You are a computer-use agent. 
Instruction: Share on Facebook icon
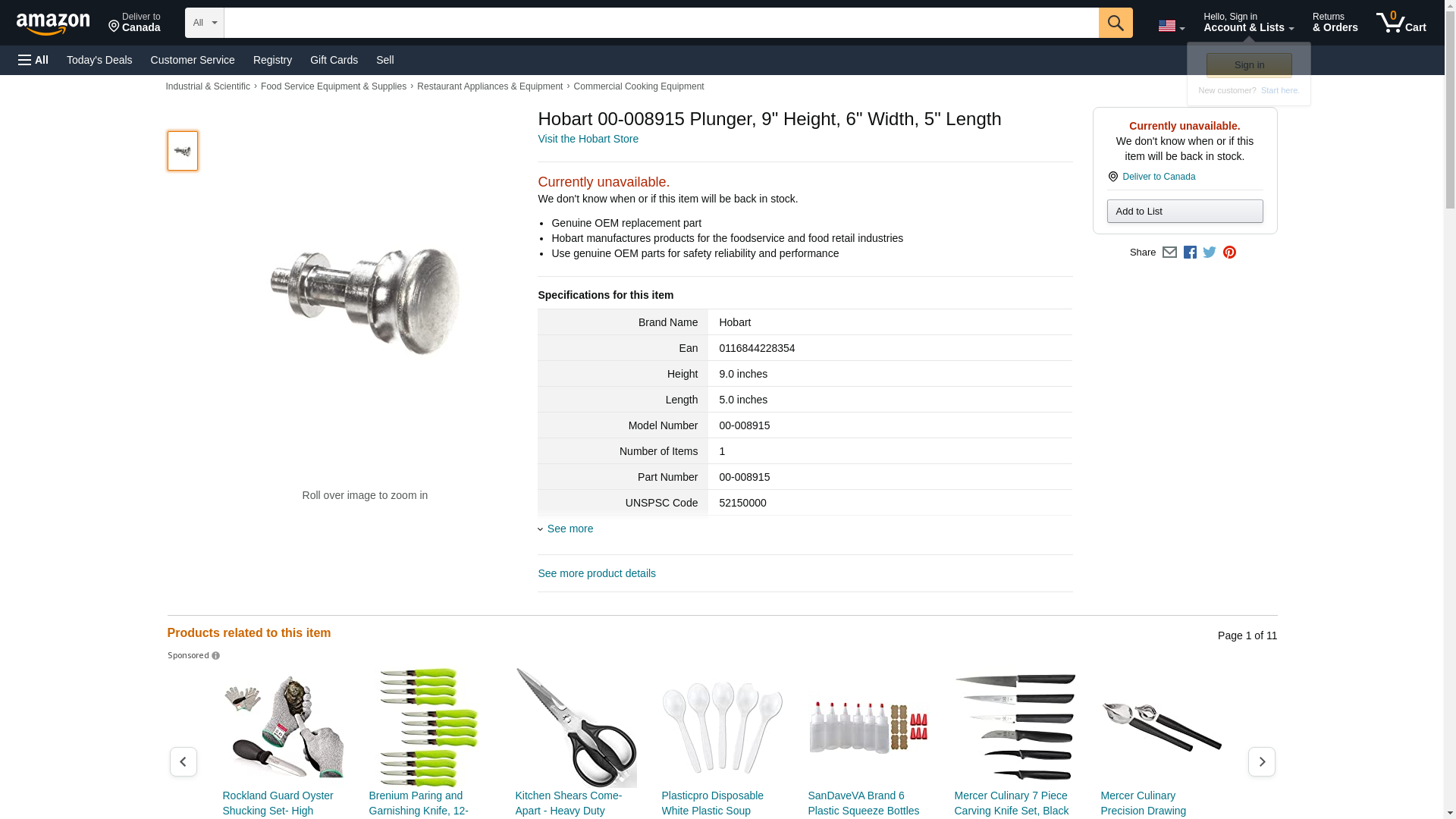click(x=1190, y=253)
